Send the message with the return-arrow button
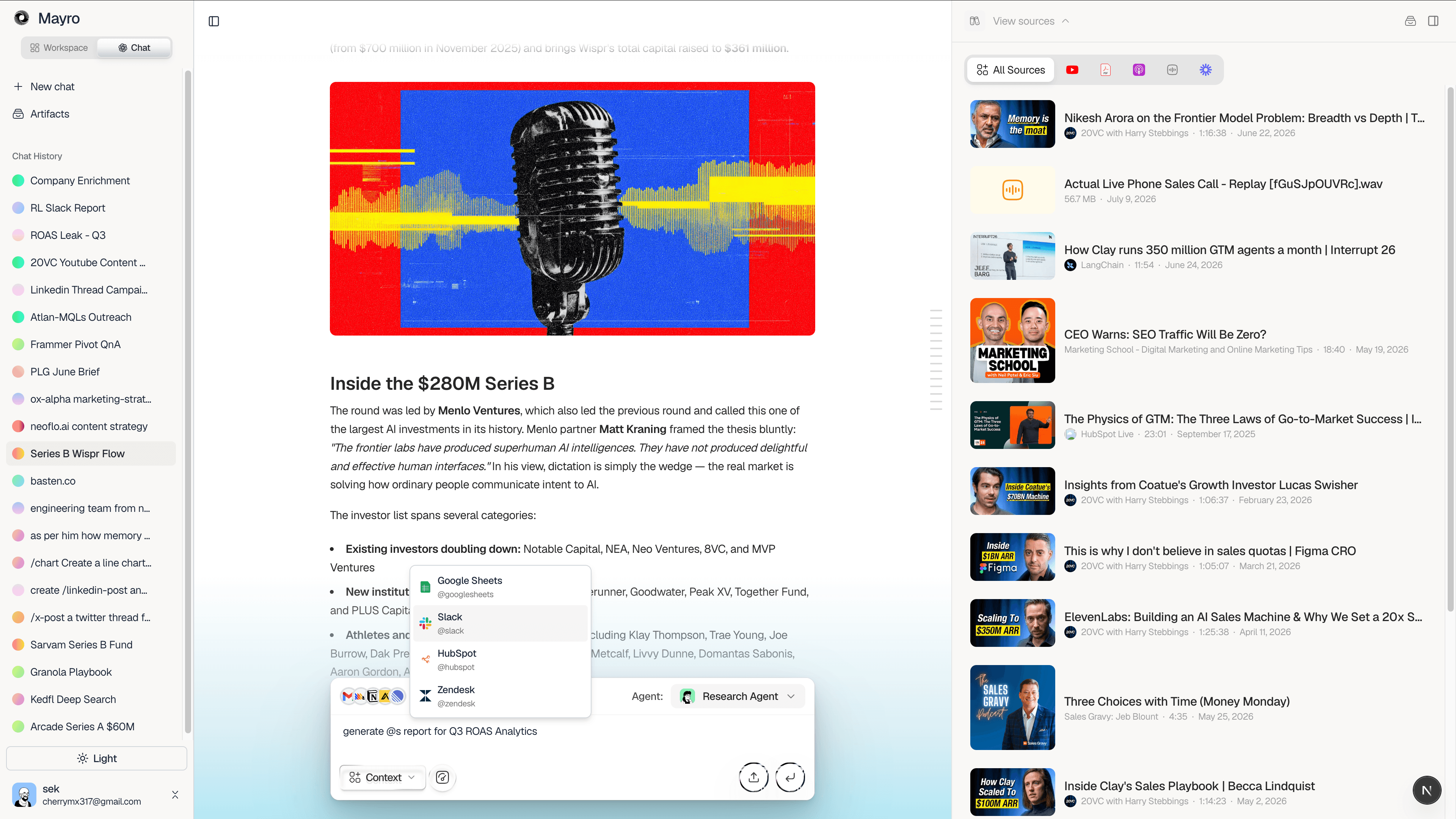This screenshot has width=1456, height=819. pos(790,777)
